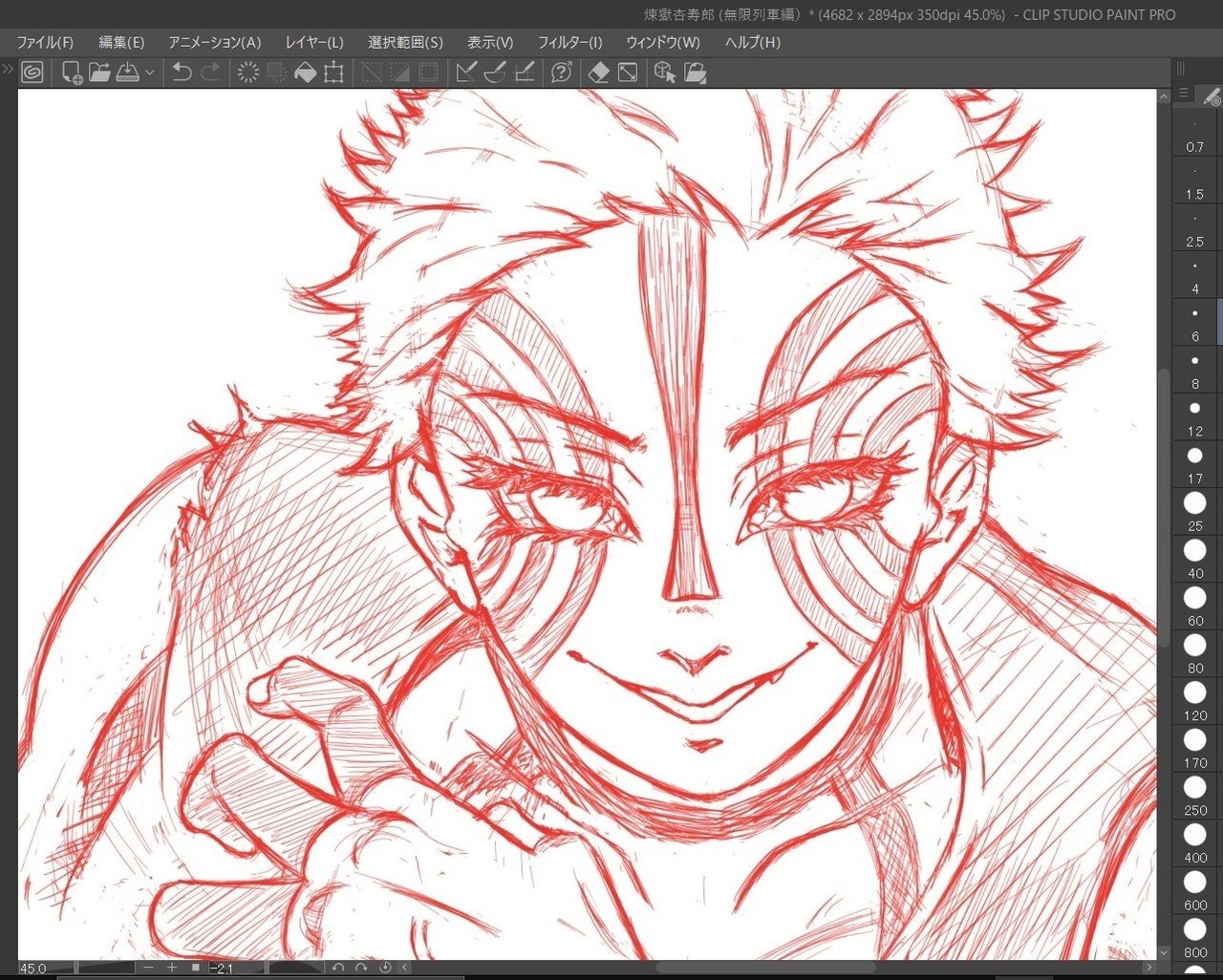Click the Clear Outside Selection icon
The height and width of the screenshot is (980, 1223).
277,73
